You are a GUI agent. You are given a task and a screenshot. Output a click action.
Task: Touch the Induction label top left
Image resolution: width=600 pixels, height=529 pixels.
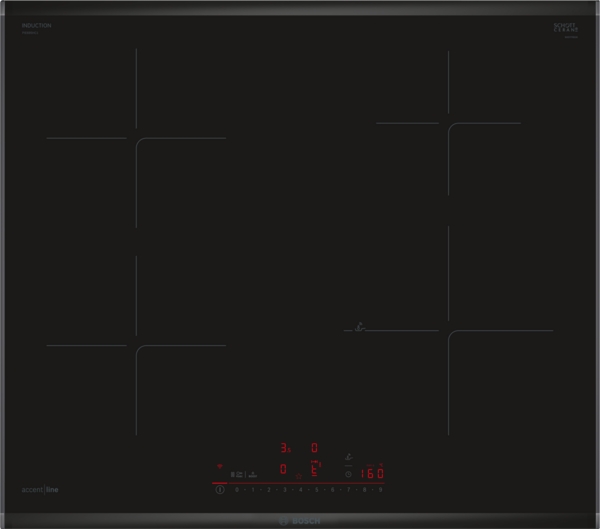[36, 26]
